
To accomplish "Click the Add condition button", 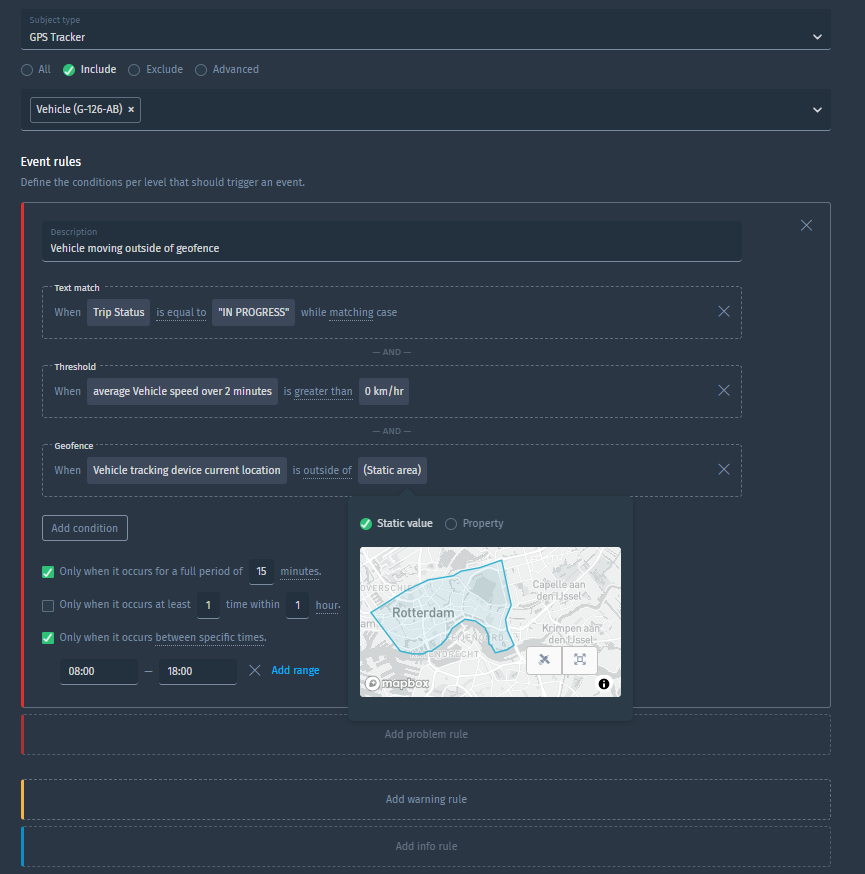I will [84, 527].
